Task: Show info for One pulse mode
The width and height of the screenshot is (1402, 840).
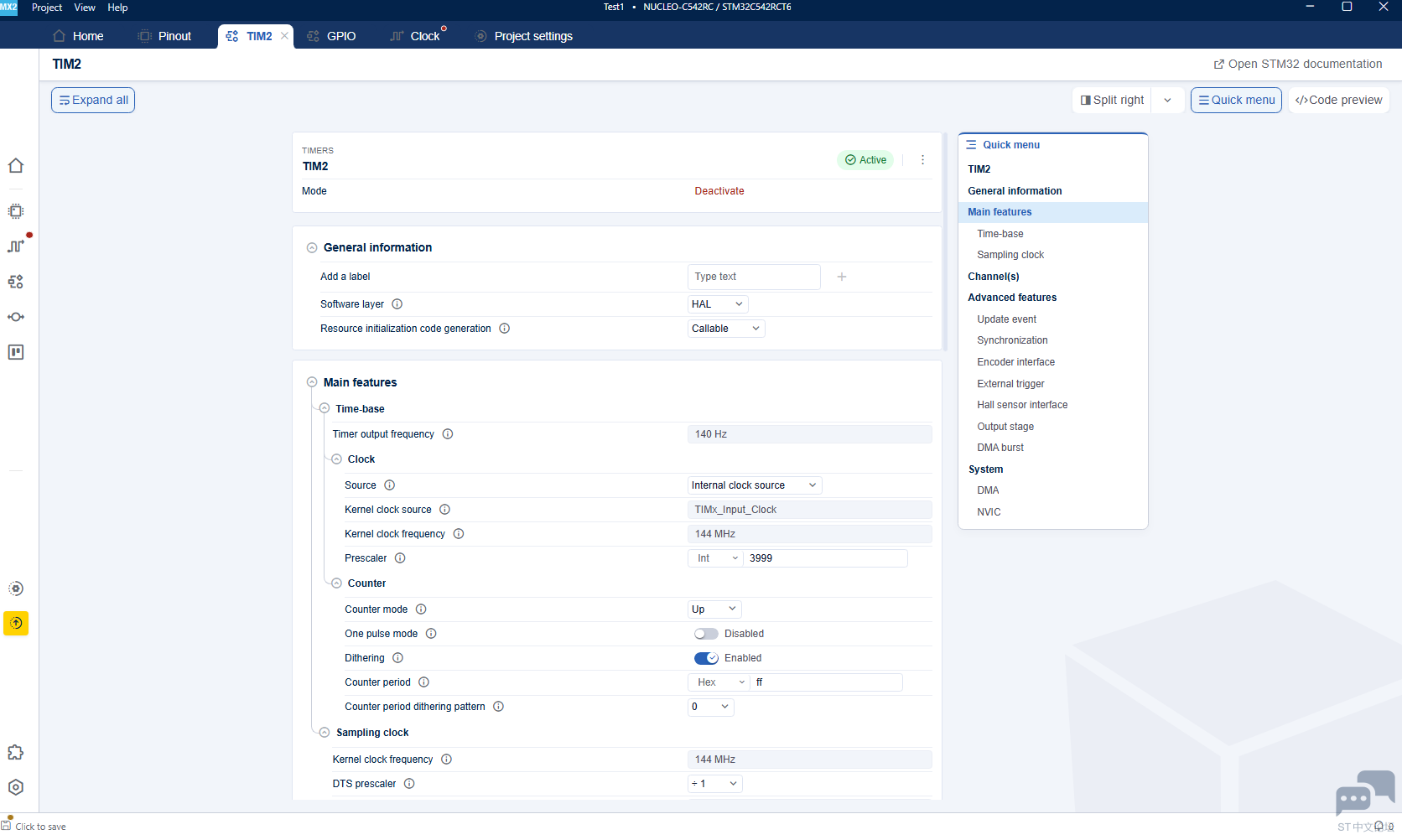Action: 431,634
